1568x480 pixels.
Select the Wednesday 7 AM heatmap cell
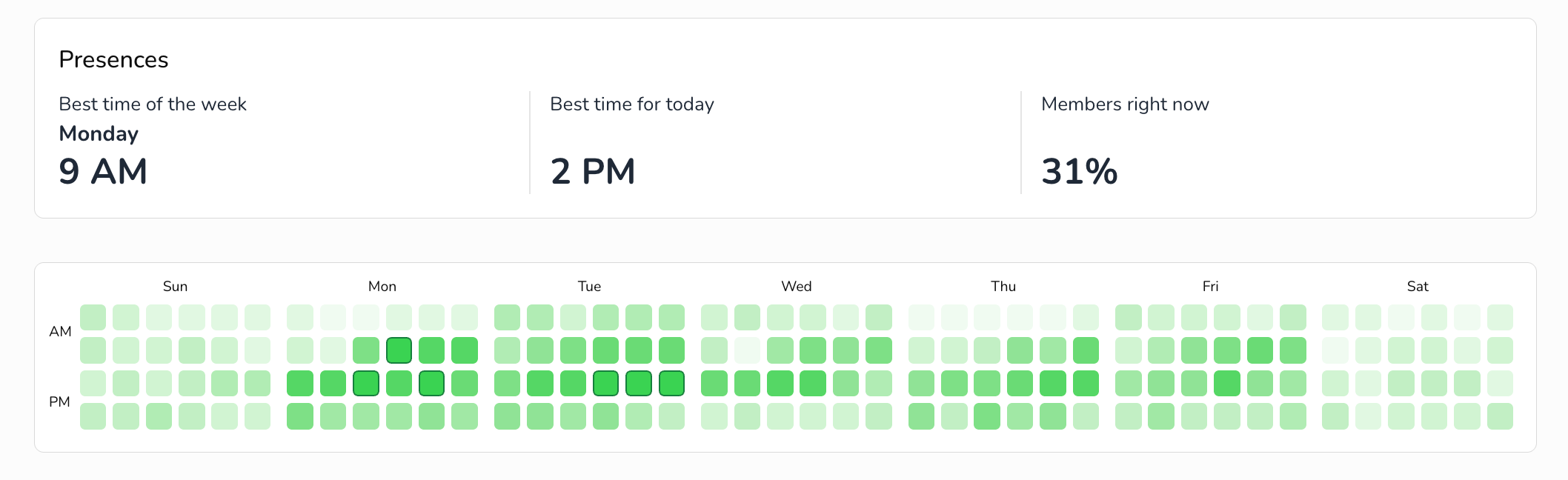pyautogui.click(x=747, y=350)
